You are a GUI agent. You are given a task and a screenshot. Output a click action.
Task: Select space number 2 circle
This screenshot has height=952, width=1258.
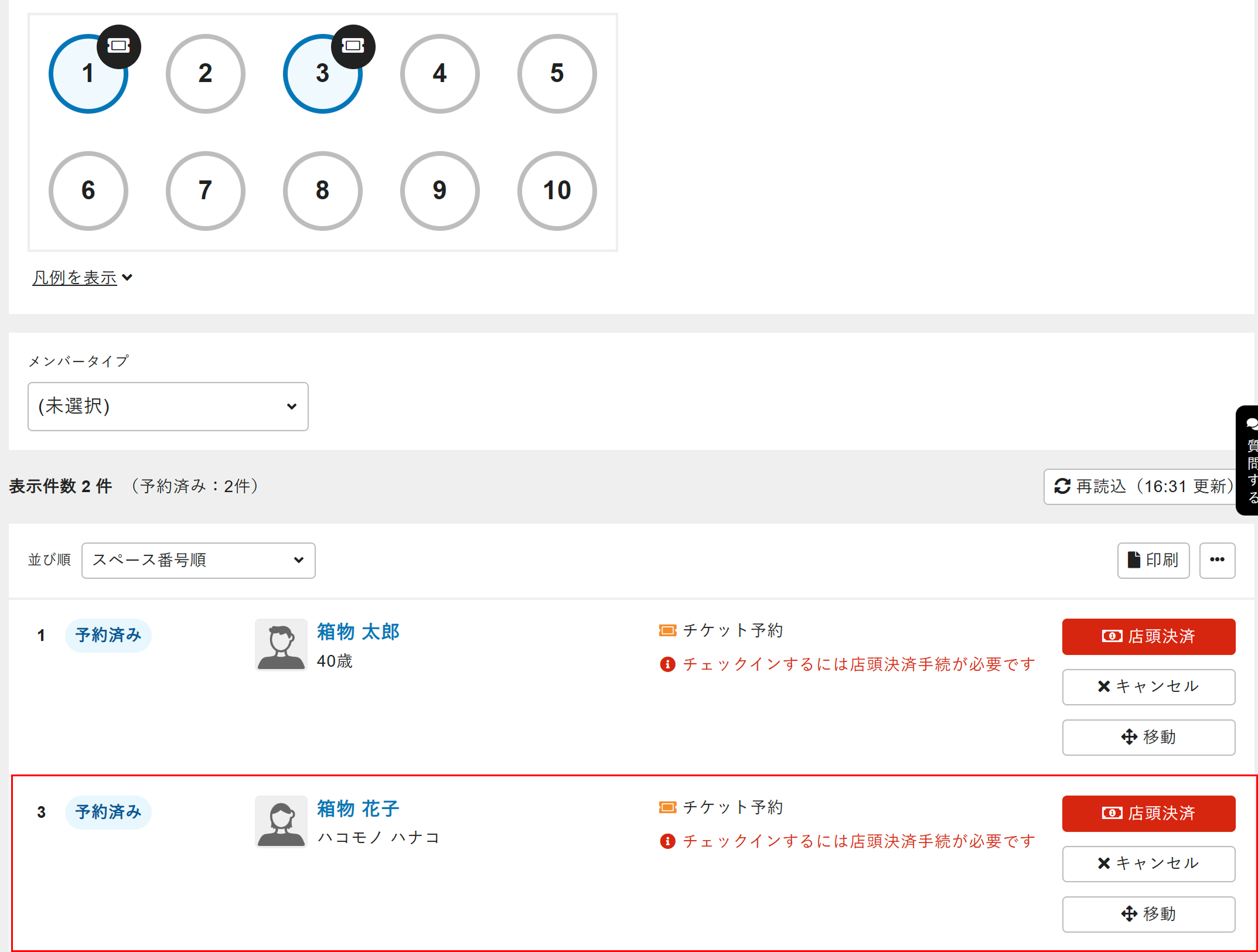point(206,74)
